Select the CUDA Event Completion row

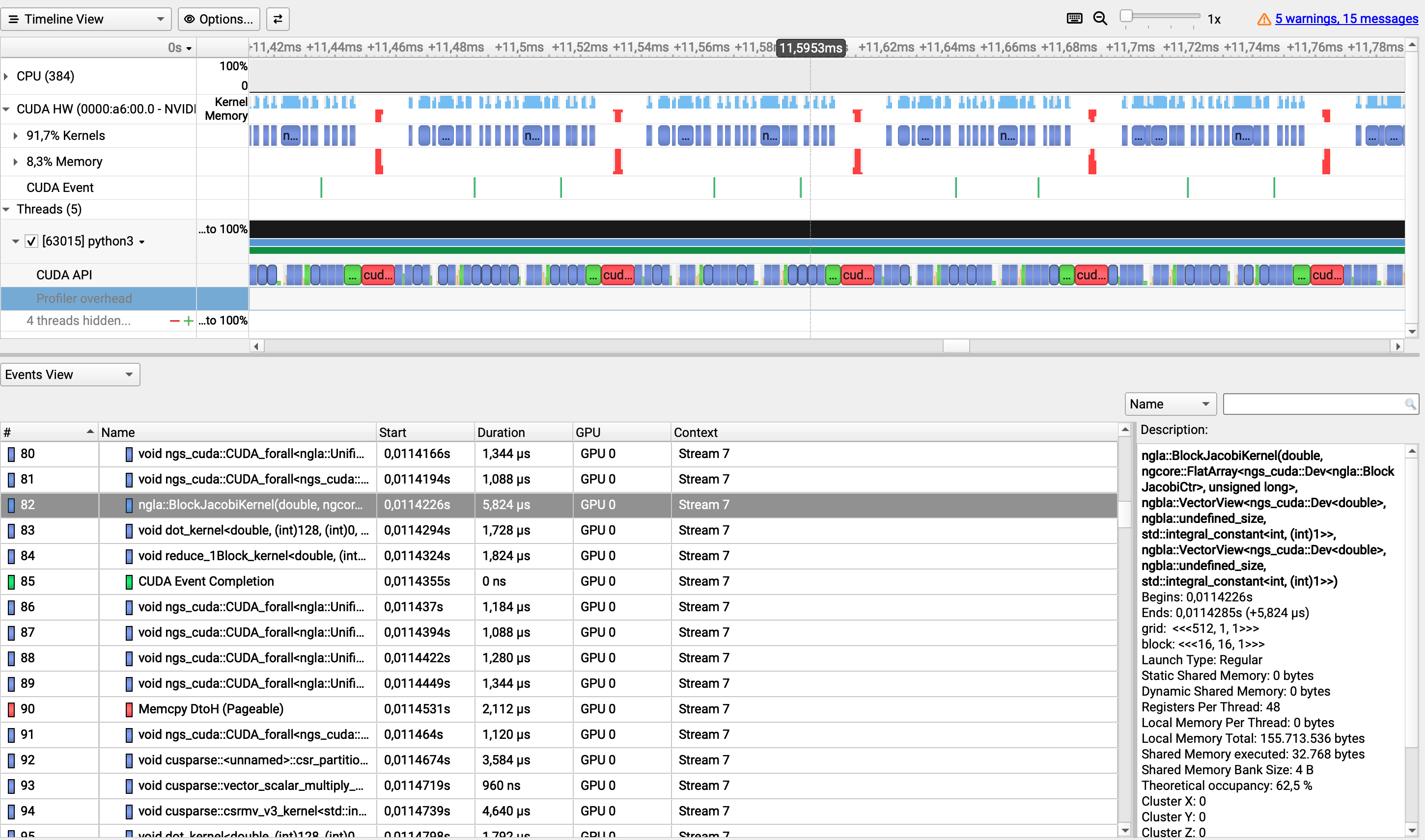559,581
